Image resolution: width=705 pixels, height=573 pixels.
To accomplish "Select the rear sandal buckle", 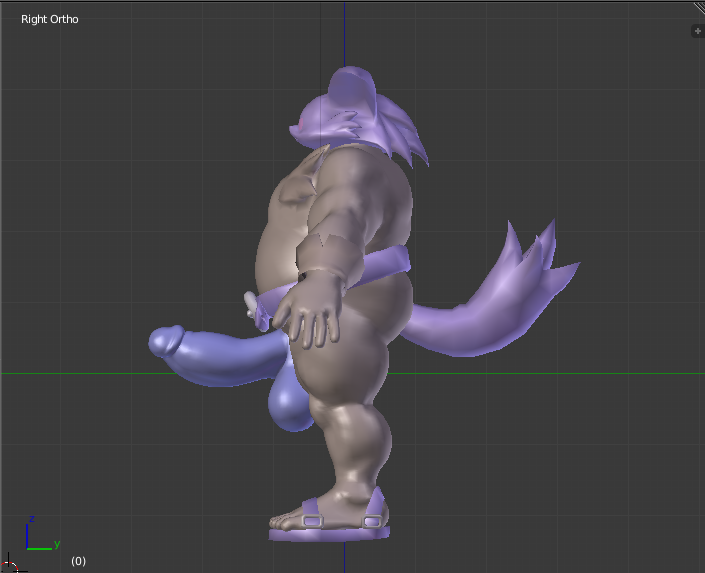I will (x=372, y=522).
